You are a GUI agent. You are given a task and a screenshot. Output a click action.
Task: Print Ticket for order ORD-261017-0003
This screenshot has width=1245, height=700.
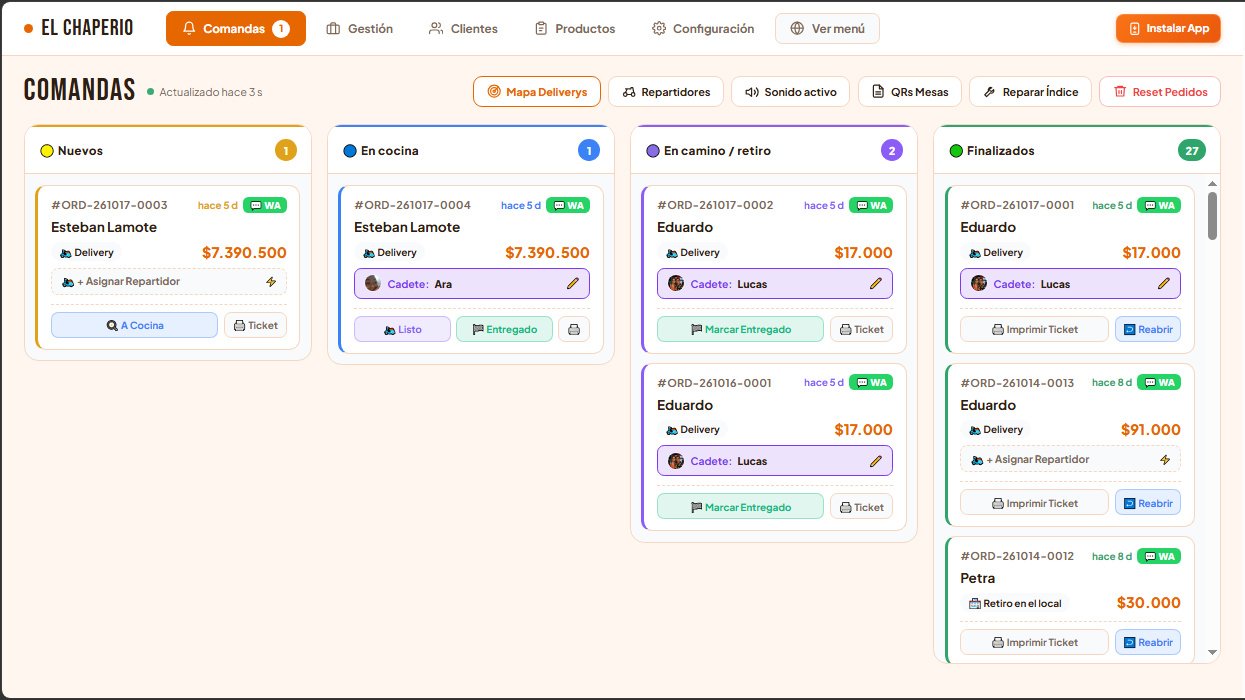(x=255, y=325)
